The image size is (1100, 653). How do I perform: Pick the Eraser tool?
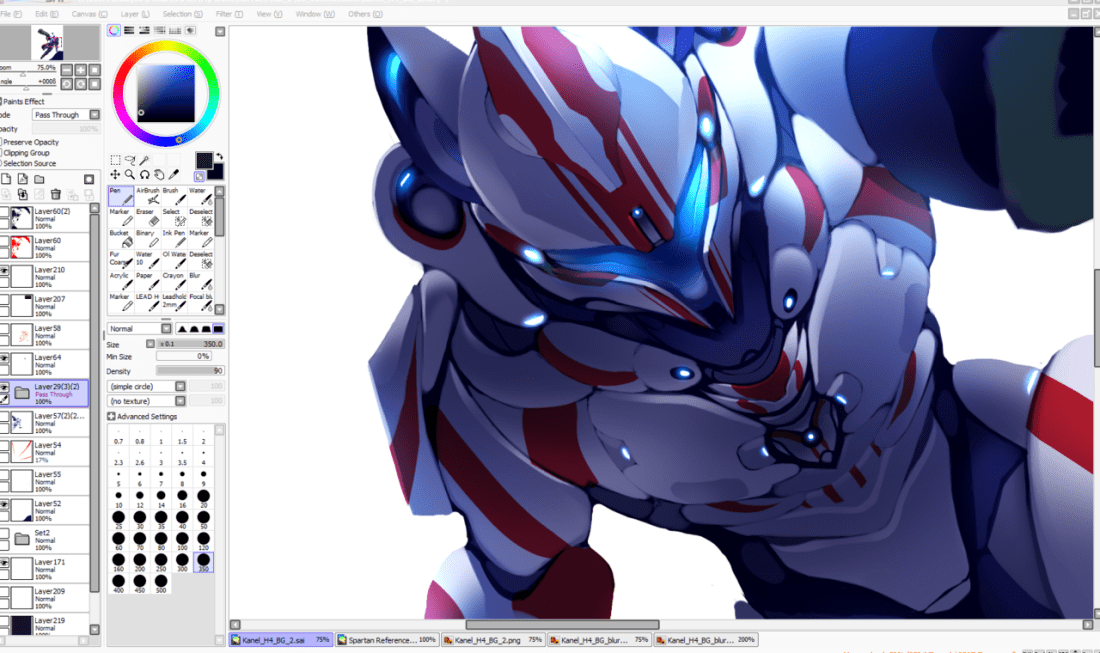pos(147,219)
